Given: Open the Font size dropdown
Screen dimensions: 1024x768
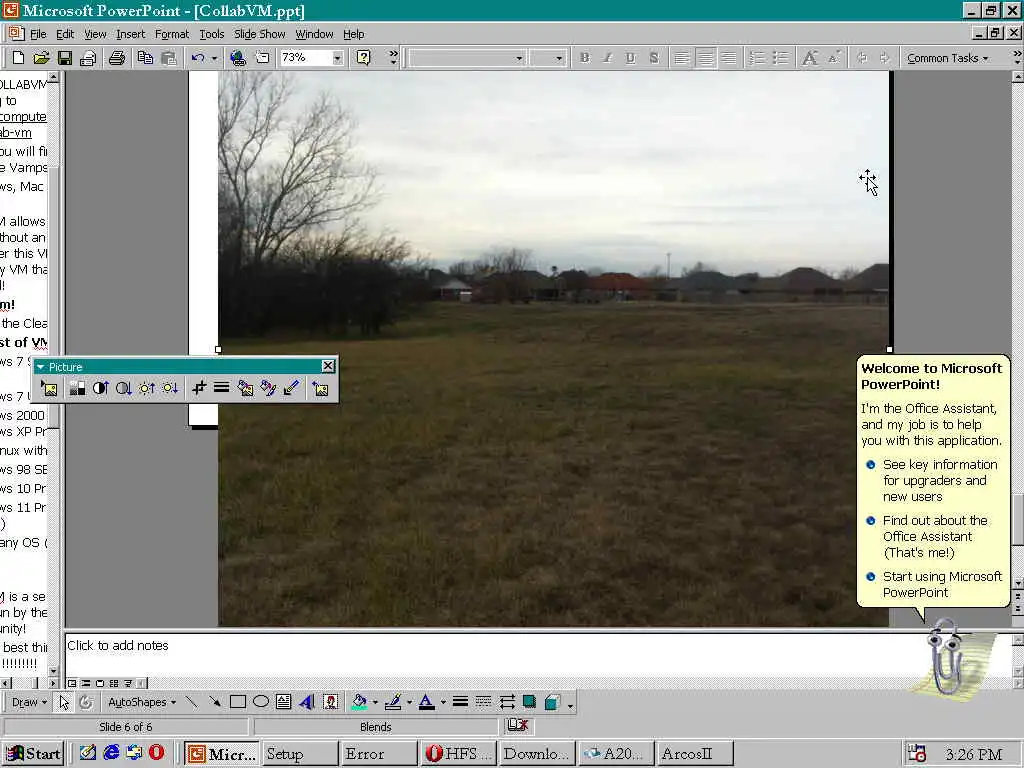Looking at the screenshot, I should (x=558, y=58).
